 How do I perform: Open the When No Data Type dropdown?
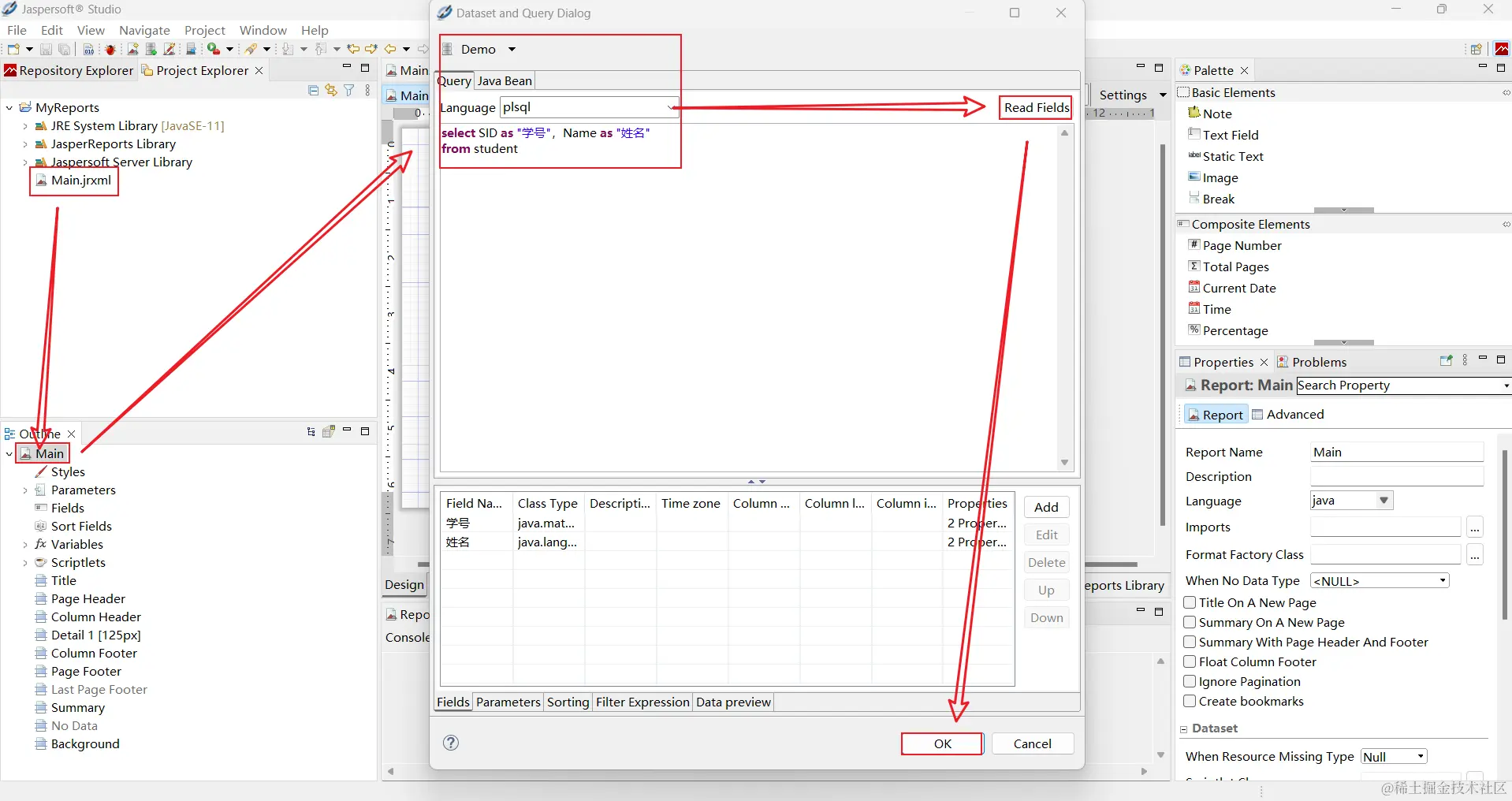tap(1380, 581)
